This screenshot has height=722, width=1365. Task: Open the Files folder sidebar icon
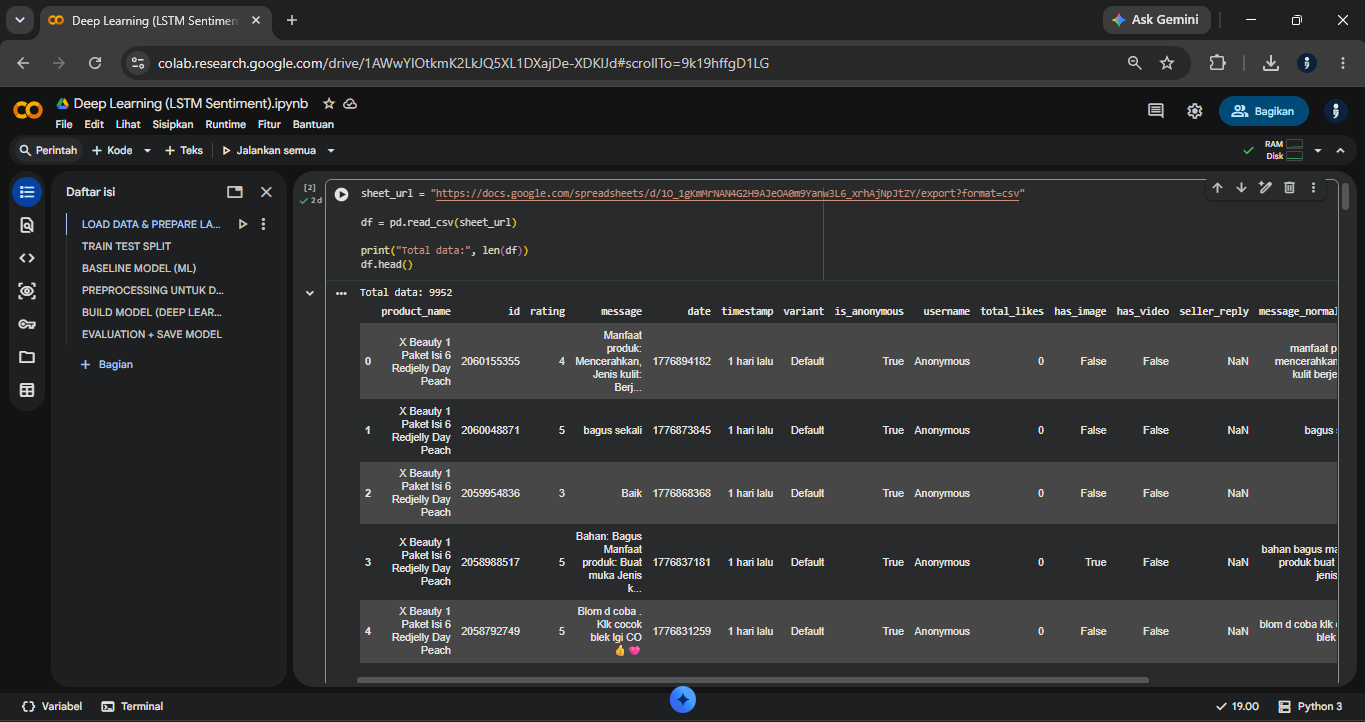pos(27,357)
